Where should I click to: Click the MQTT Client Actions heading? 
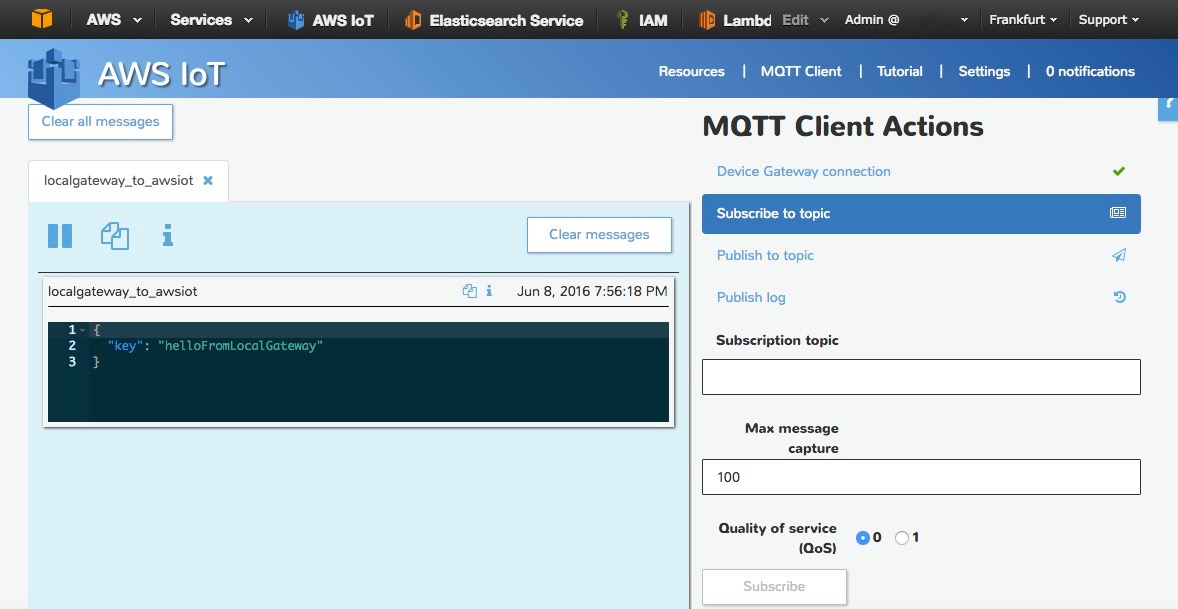(843, 126)
